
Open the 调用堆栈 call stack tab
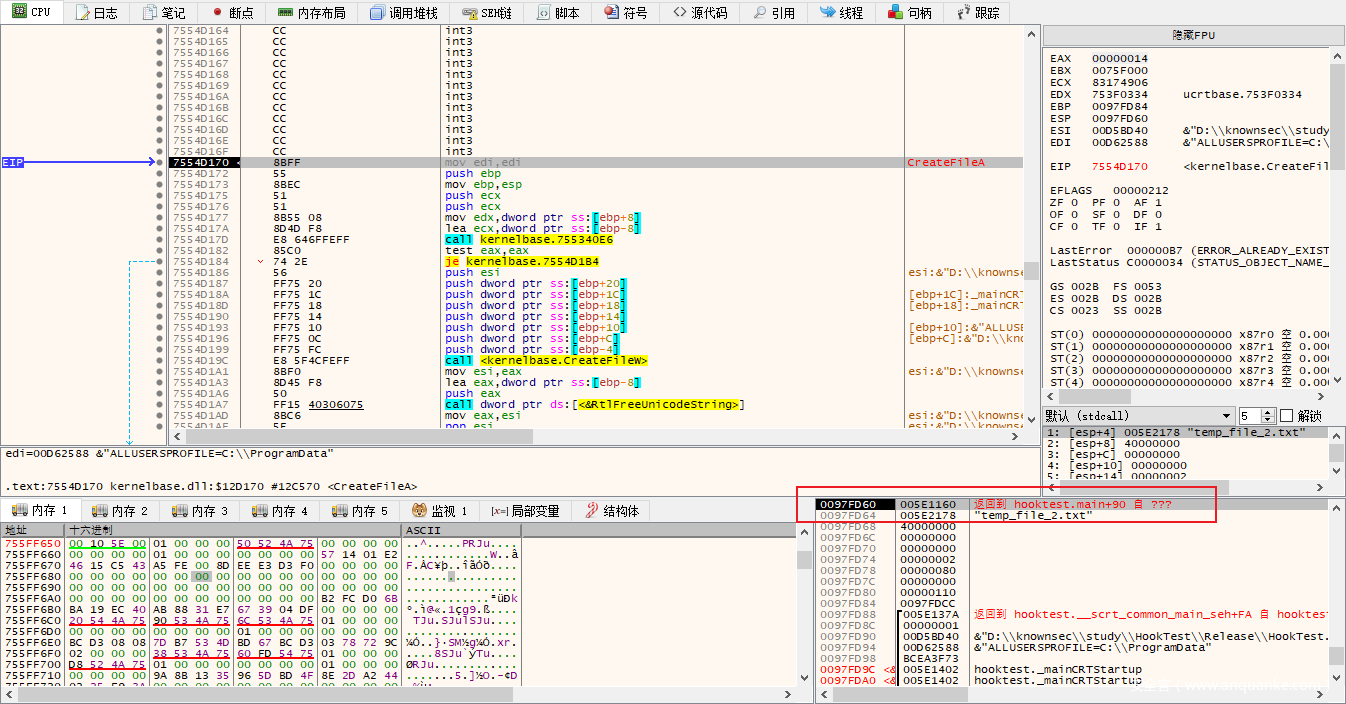pos(404,13)
